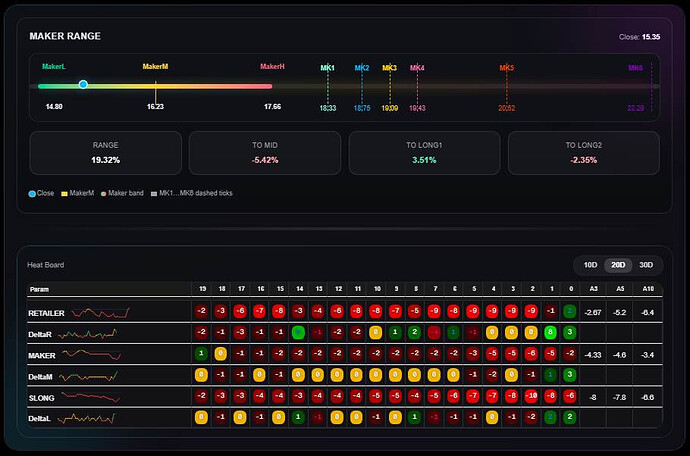
Task: Click the DeltaL sparkline chart
Action: pyautogui.click(x=86, y=418)
